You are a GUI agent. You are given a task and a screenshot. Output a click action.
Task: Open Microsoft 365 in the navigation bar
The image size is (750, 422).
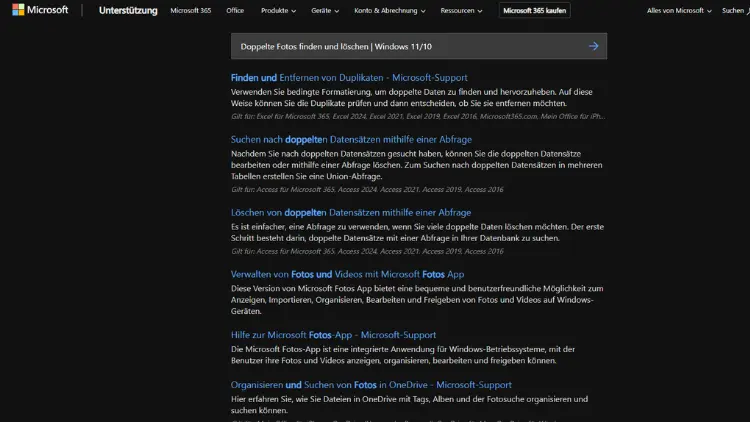coord(190,11)
